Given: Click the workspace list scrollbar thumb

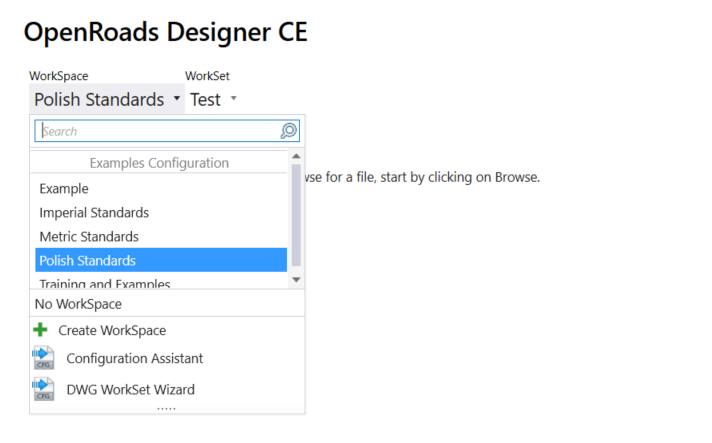Looking at the screenshot, I should [297, 215].
